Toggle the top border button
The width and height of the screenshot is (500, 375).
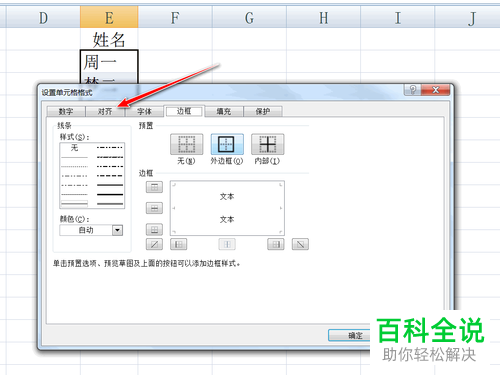coord(154,187)
